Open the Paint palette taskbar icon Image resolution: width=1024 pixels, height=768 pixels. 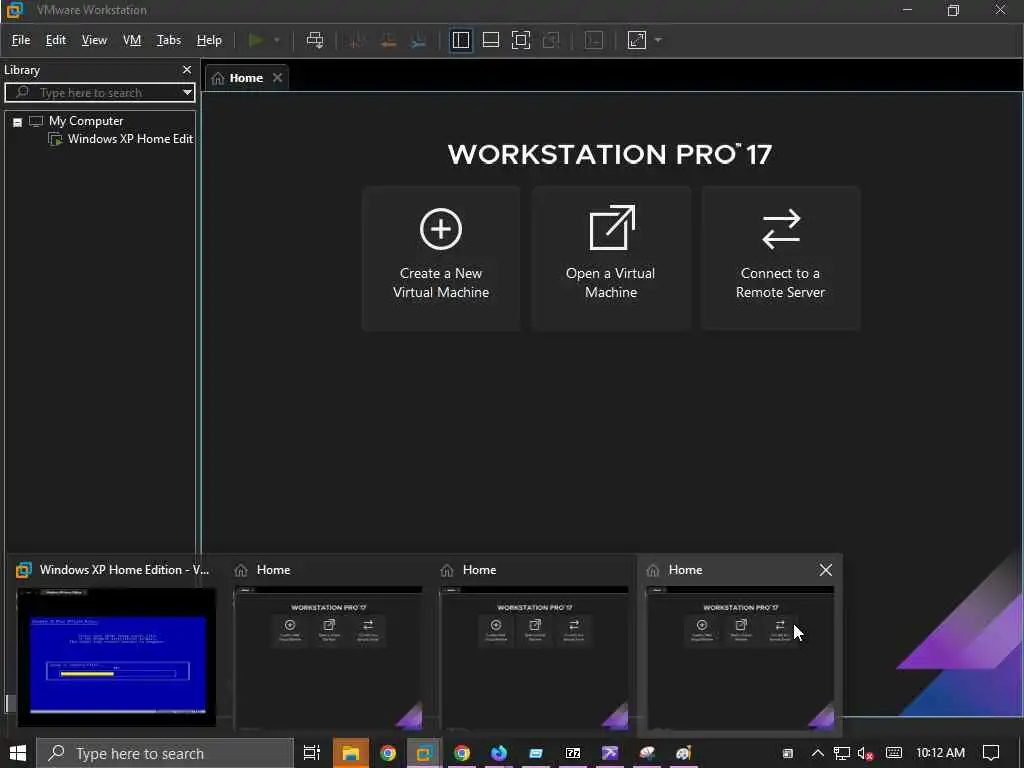[684, 753]
